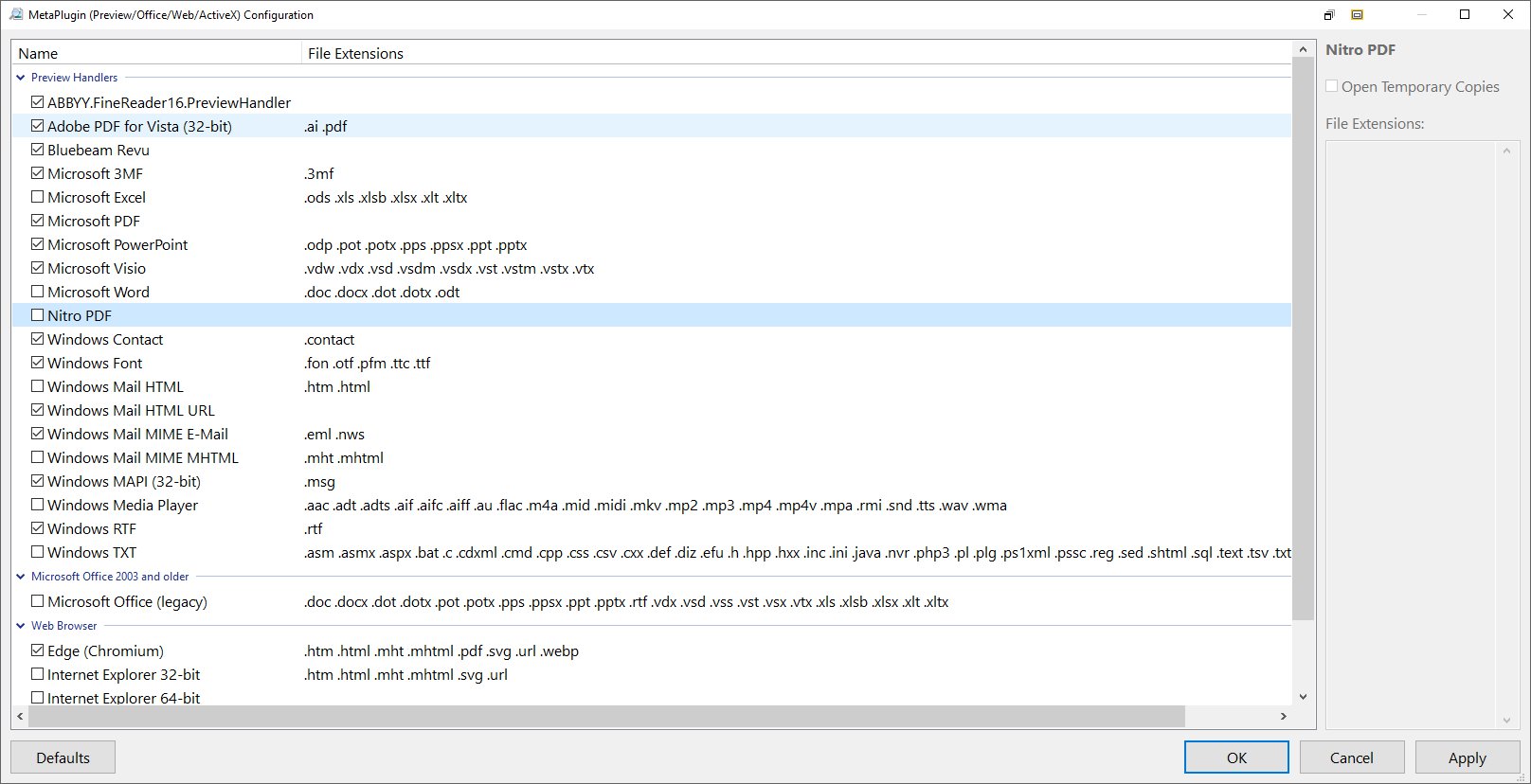Click the .msg extension for Windows MAPI

coord(319,481)
